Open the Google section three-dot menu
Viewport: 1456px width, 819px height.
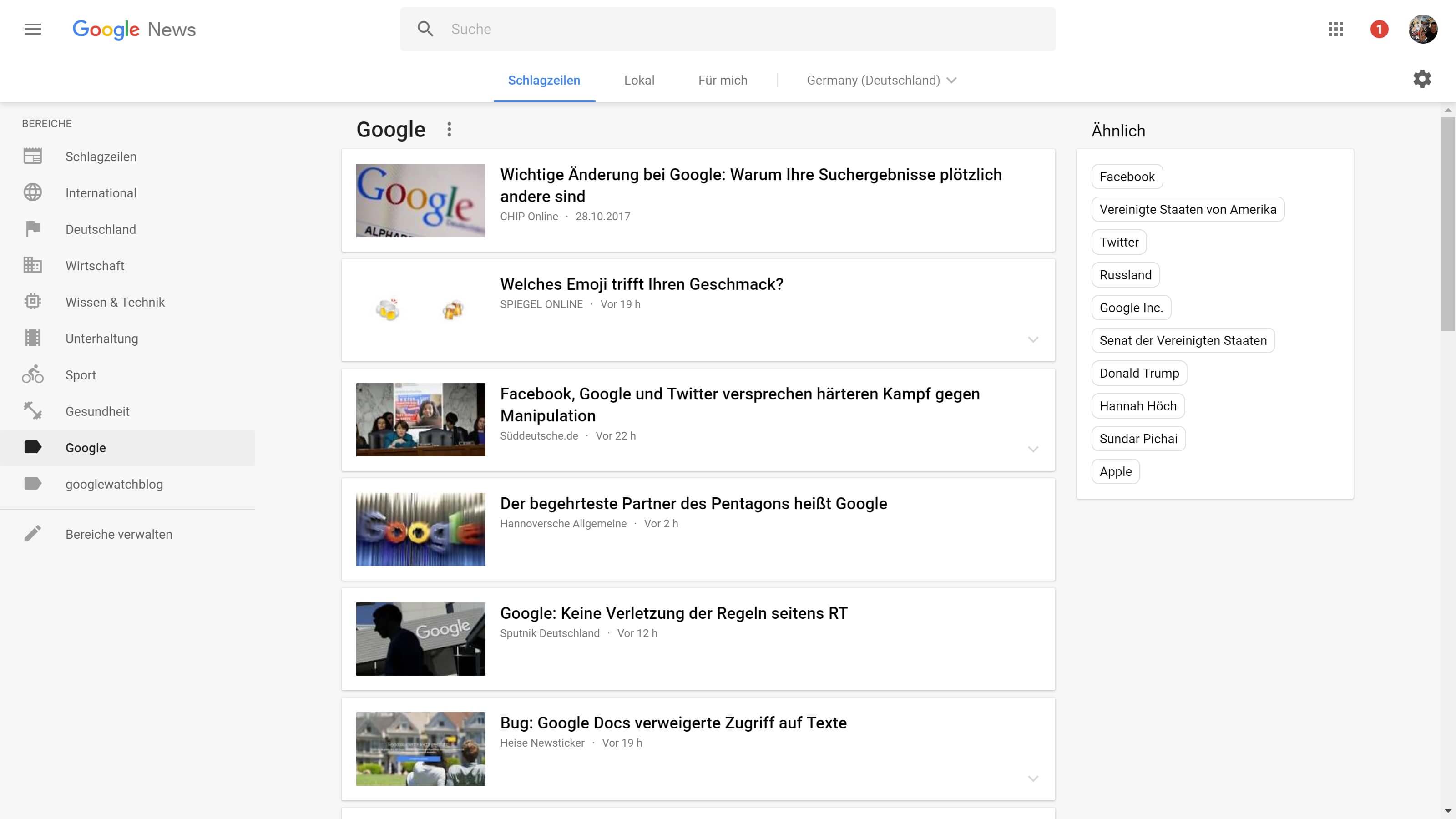[450, 129]
